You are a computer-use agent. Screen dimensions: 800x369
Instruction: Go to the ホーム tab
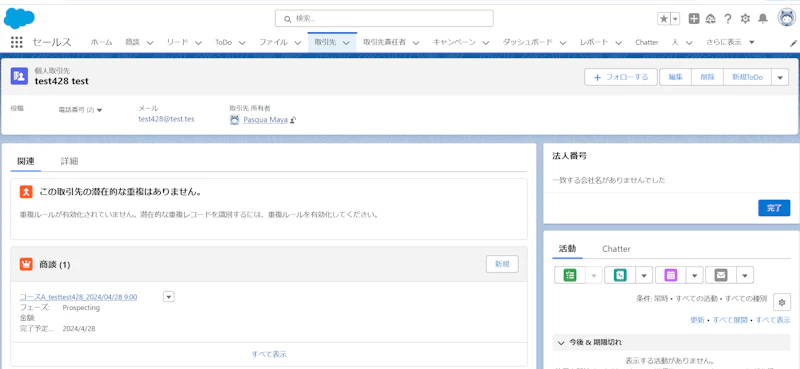coord(102,42)
